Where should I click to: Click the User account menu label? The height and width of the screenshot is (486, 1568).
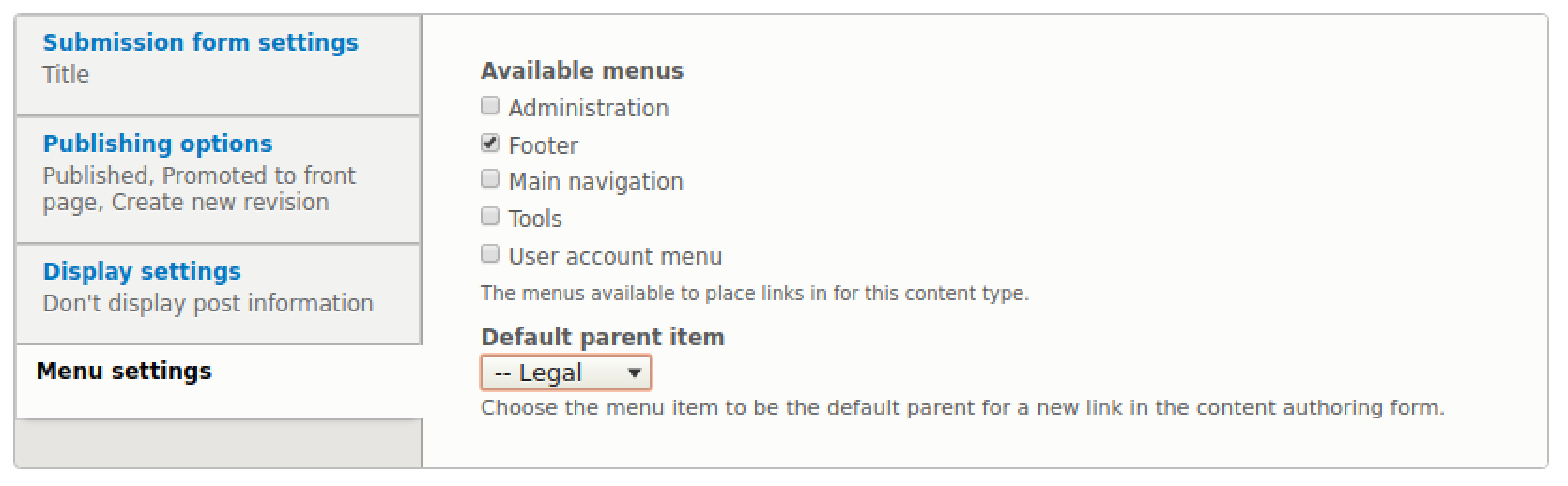pos(615,257)
